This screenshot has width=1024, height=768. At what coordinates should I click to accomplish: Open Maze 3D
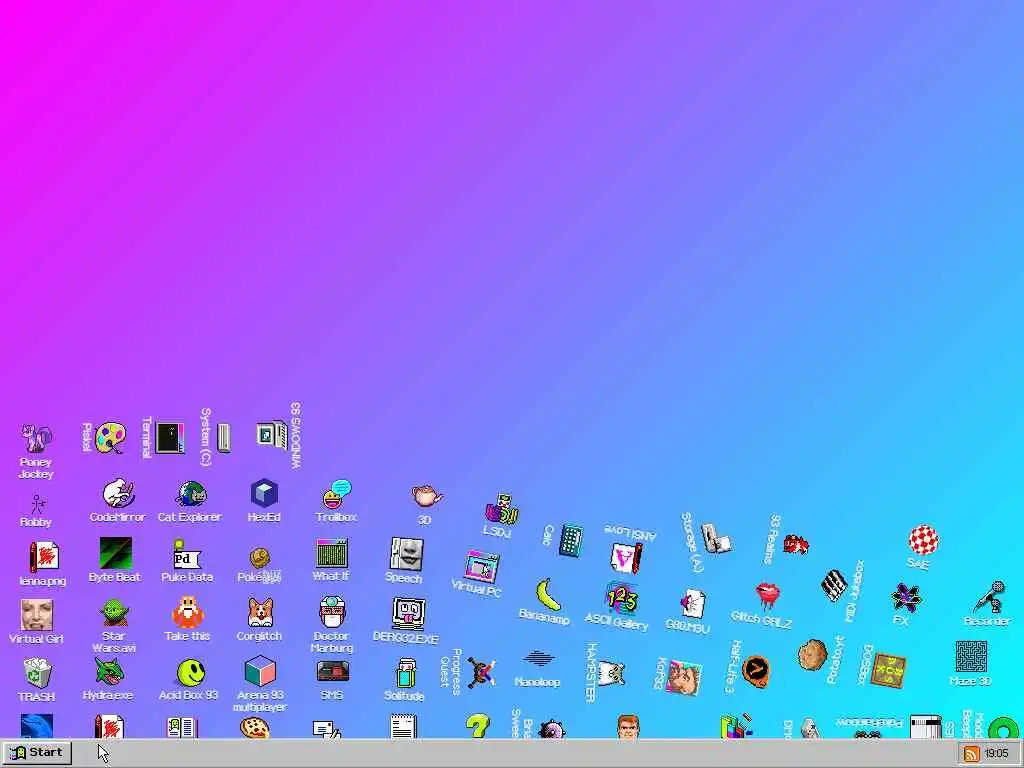(971, 656)
